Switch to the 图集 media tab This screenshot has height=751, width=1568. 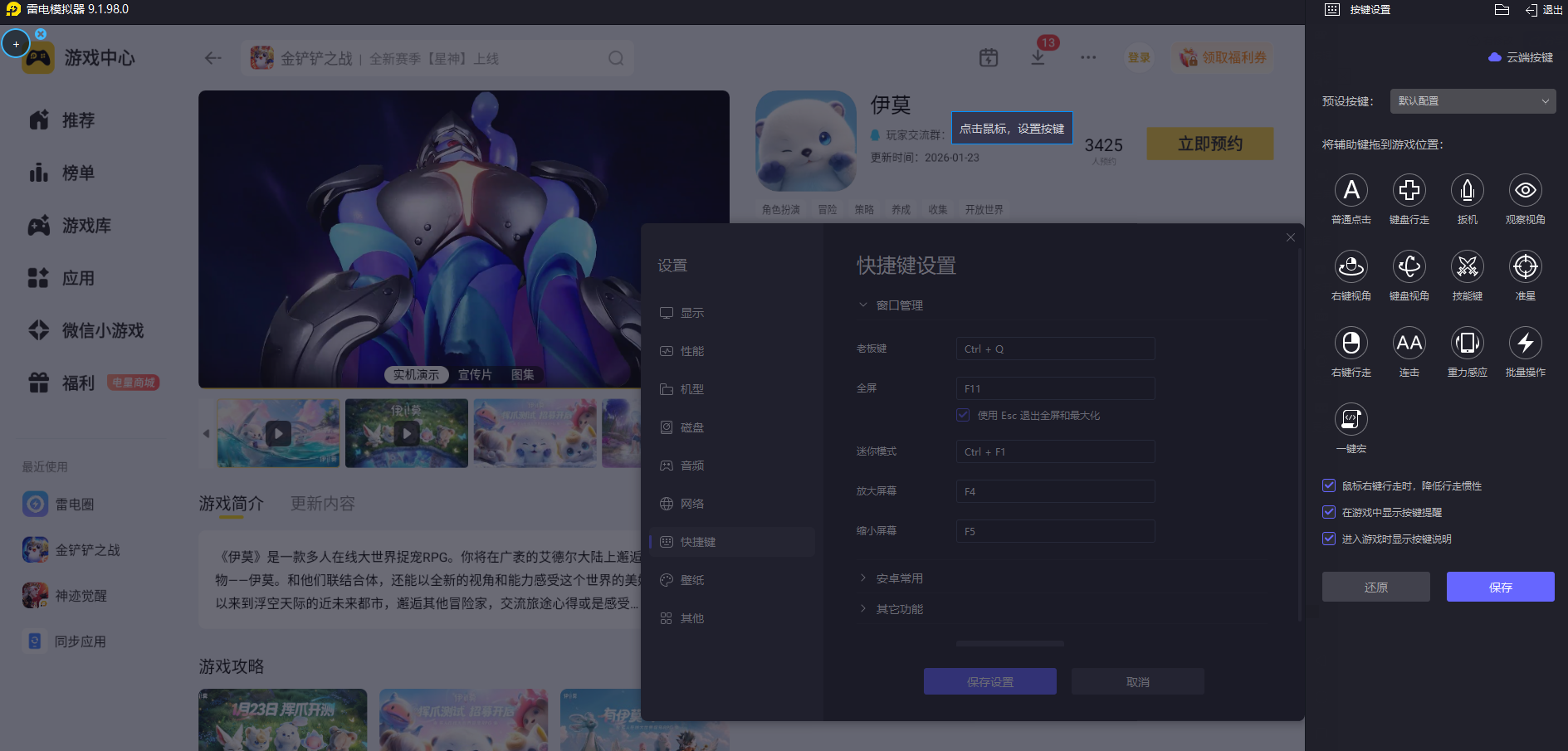pos(523,375)
